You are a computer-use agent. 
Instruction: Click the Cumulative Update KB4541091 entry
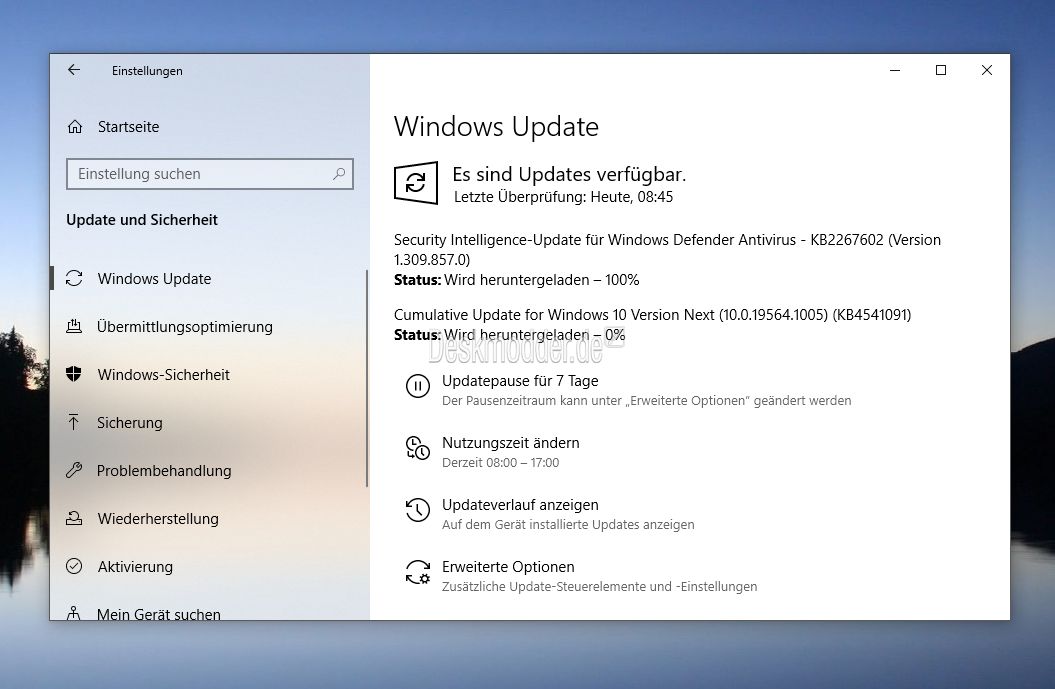pos(652,315)
